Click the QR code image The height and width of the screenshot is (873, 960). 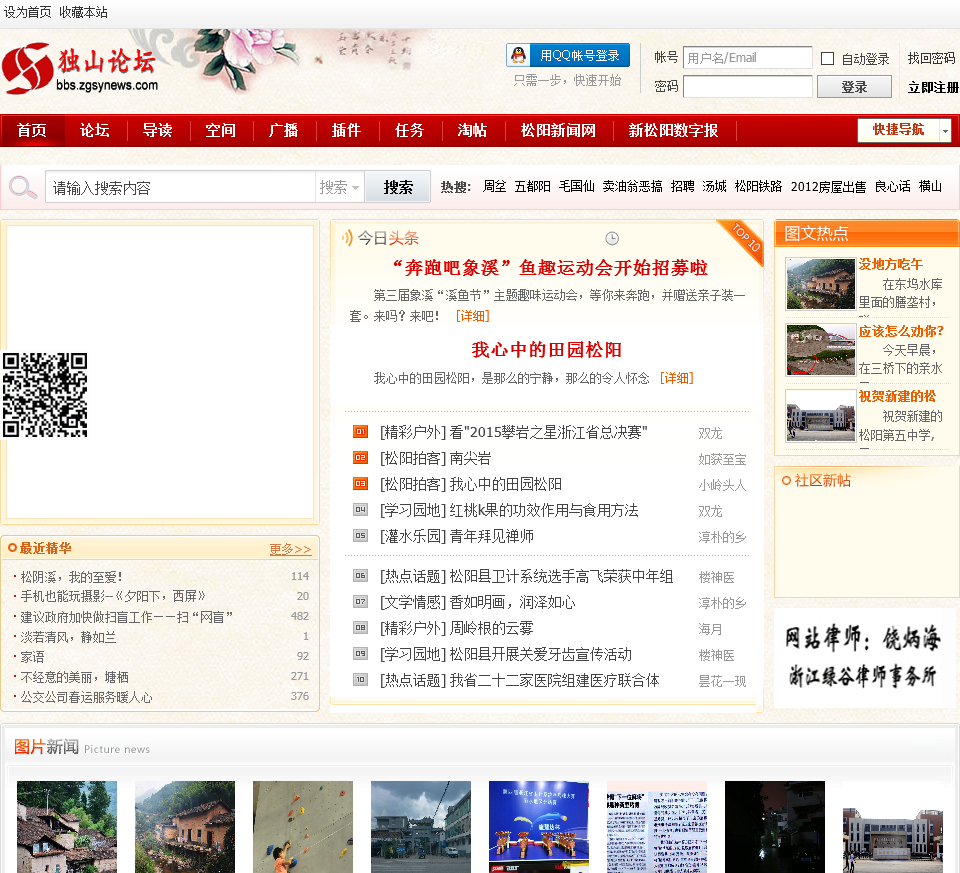tap(45, 394)
